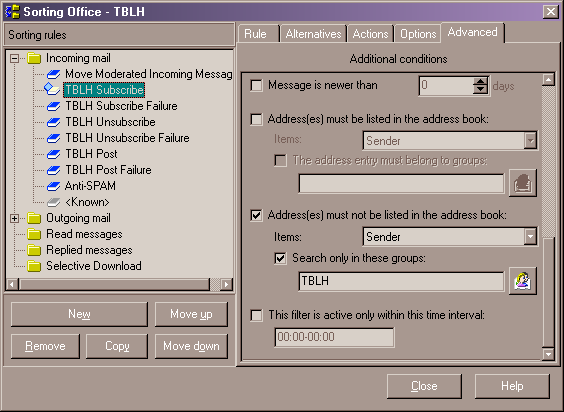Click the TBLH groups text field
Image resolution: width=564 pixels, height=412 pixels.
(x=401, y=281)
